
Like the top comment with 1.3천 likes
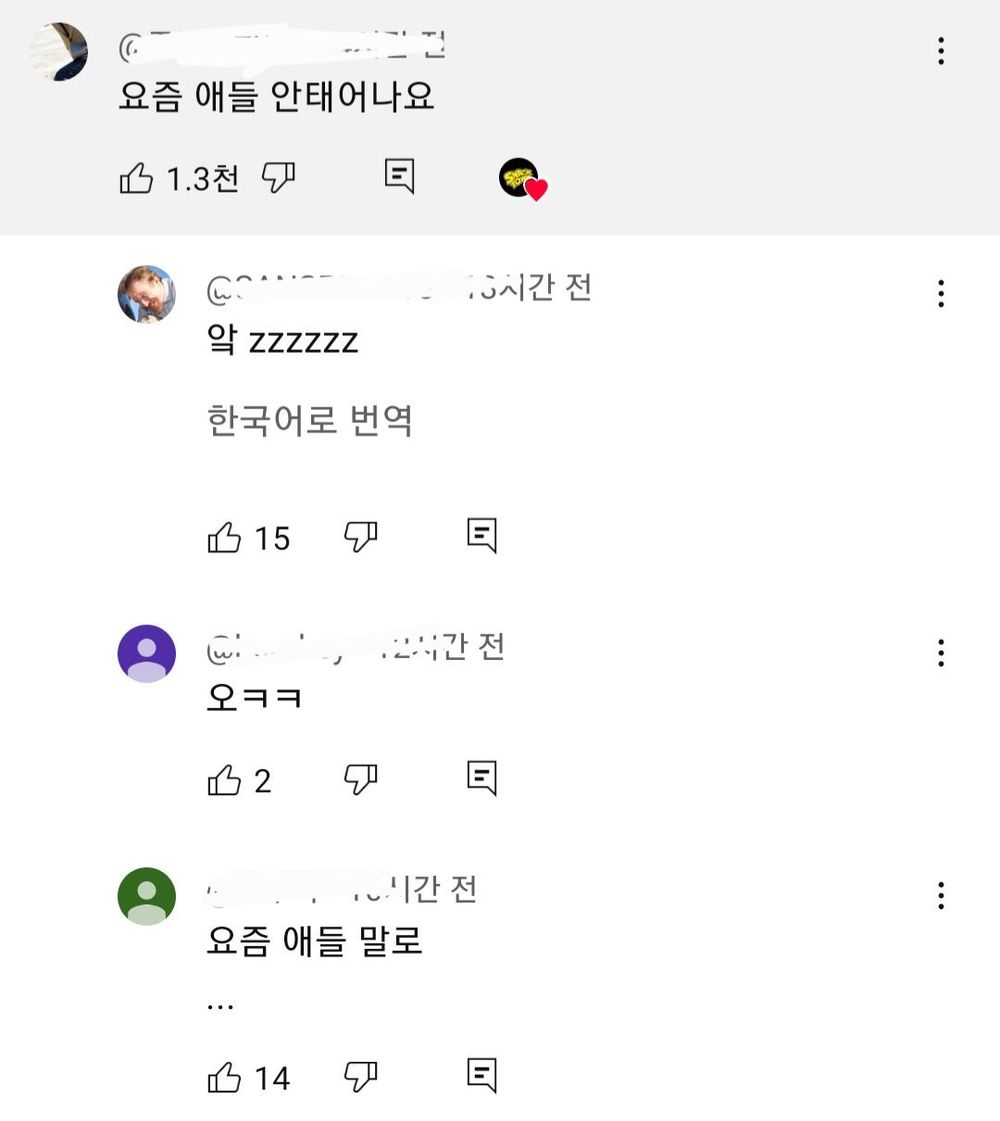[x=136, y=179]
